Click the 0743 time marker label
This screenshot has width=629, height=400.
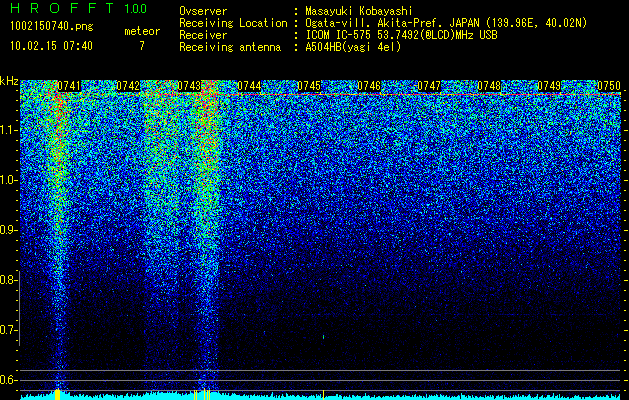[x=189, y=86]
